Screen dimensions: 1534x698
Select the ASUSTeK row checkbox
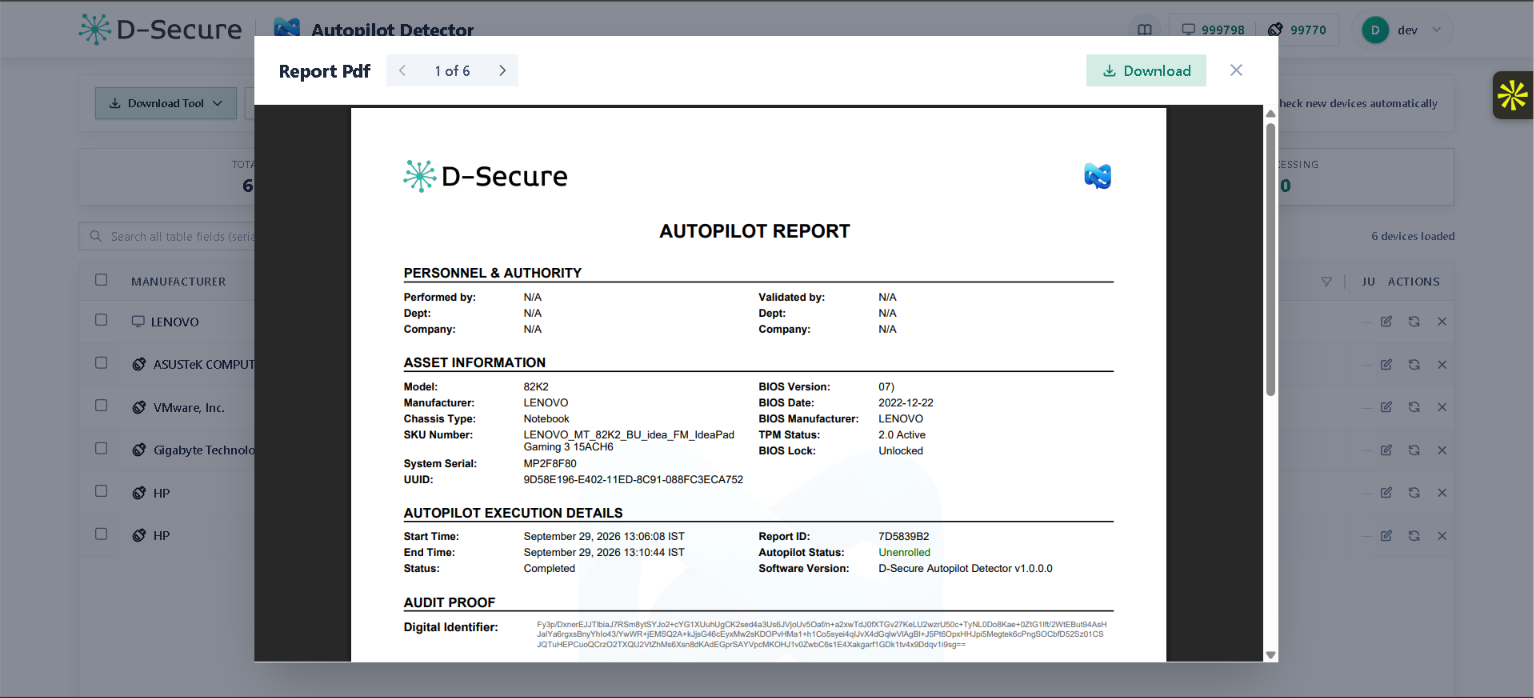pos(101,363)
